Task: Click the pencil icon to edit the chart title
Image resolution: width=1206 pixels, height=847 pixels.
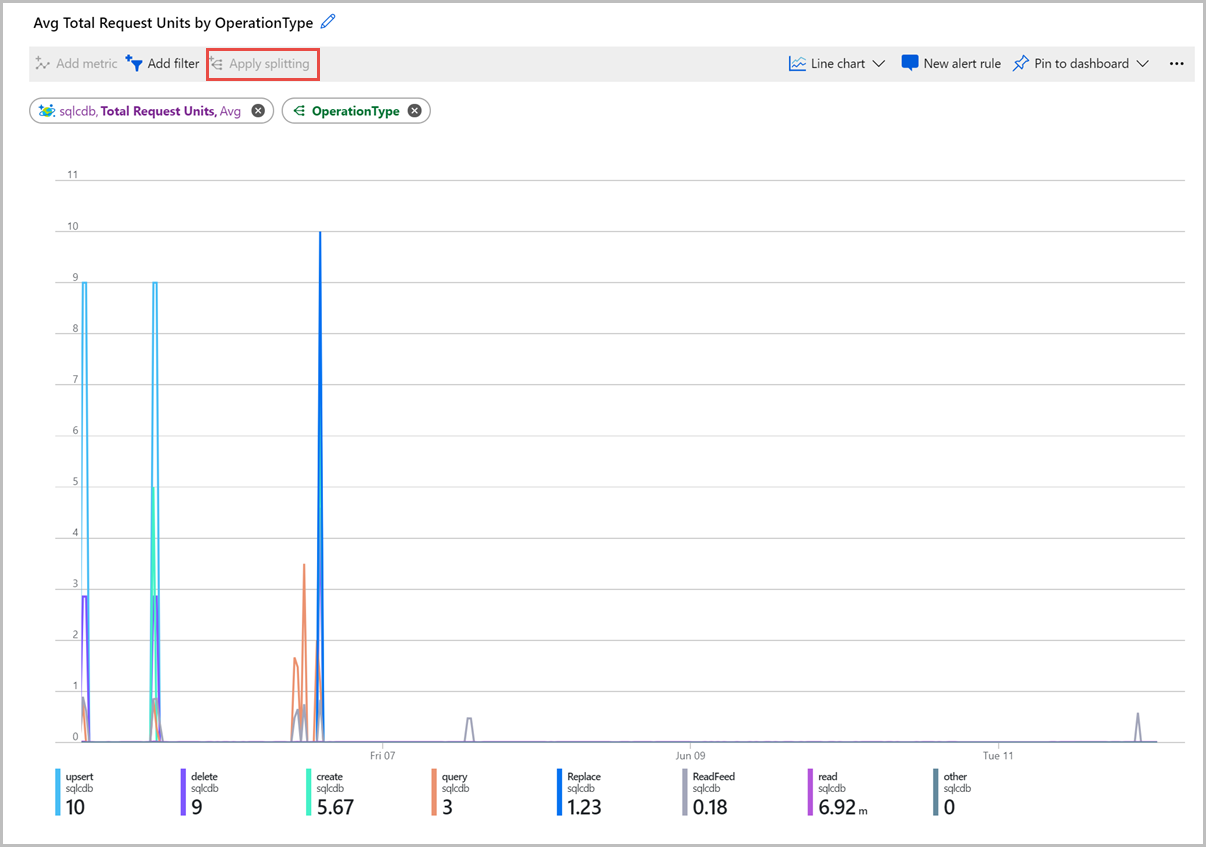Action: pos(328,22)
